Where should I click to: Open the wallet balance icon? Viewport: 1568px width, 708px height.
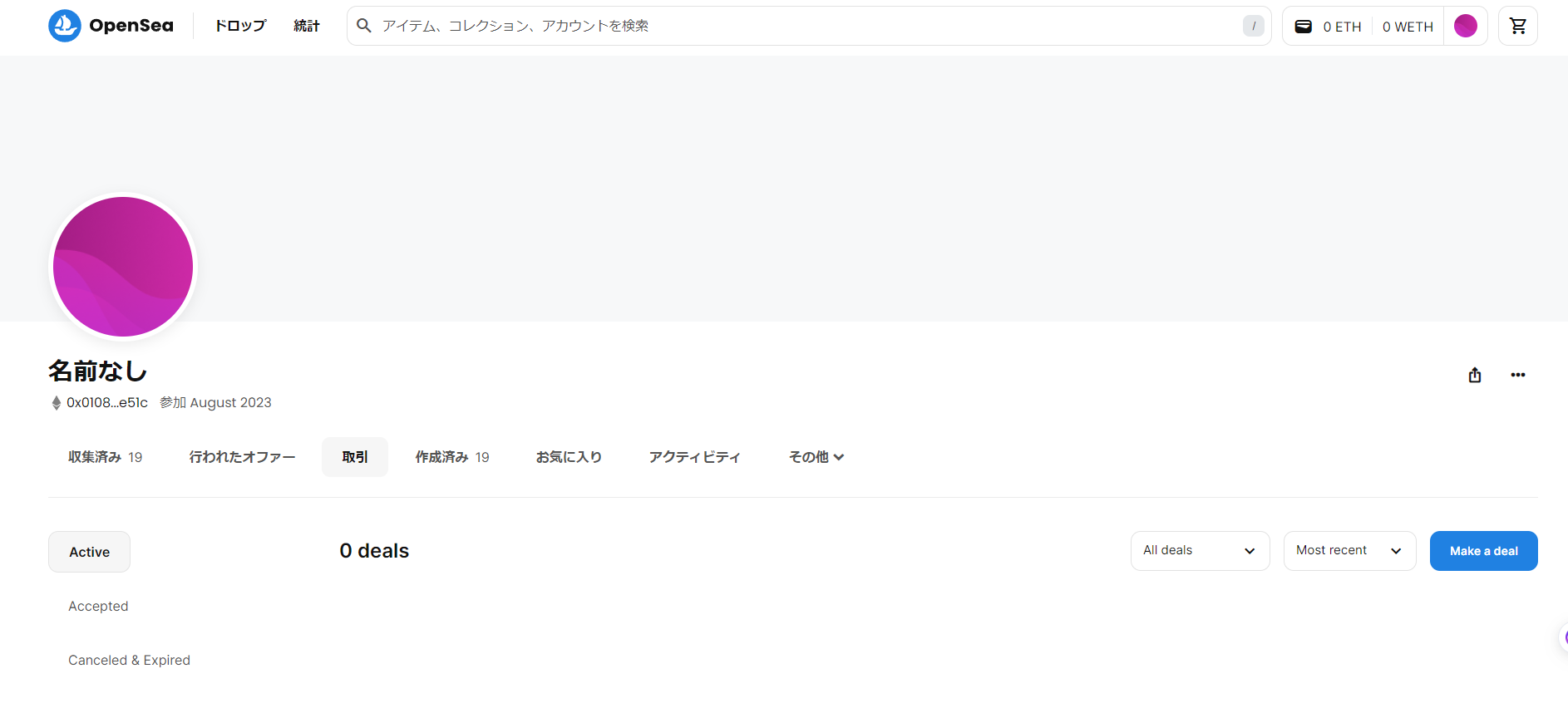[x=1304, y=27]
